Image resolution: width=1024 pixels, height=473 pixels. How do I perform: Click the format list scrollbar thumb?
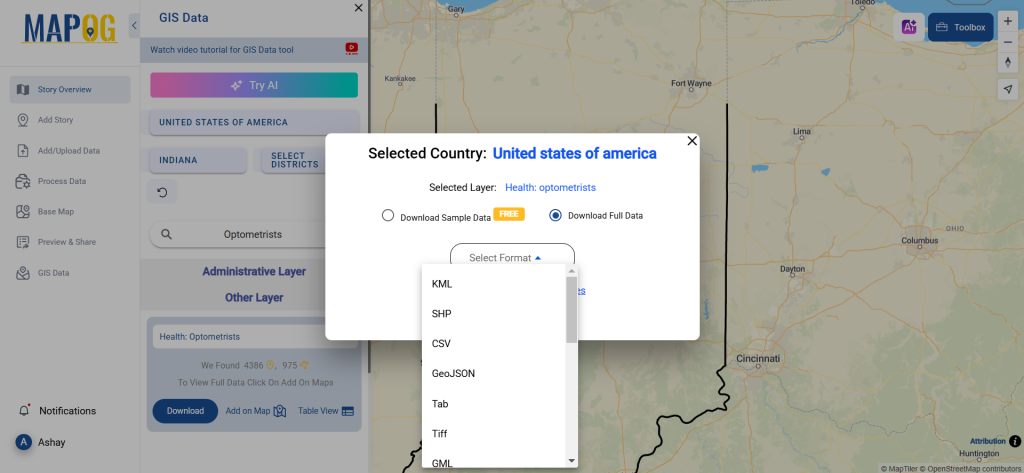pos(571,310)
